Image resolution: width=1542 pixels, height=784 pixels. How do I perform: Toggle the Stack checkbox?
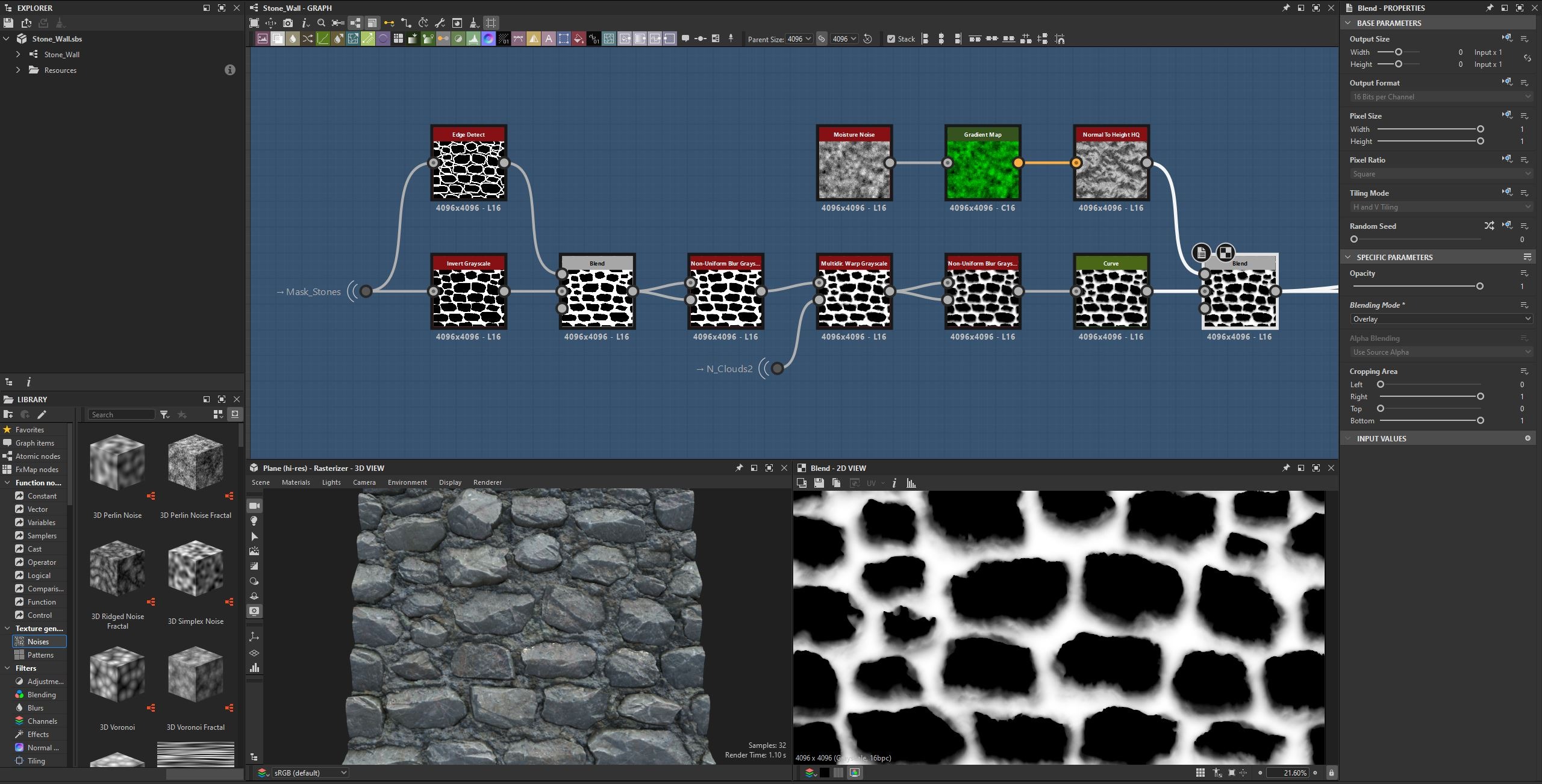(891, 39)
